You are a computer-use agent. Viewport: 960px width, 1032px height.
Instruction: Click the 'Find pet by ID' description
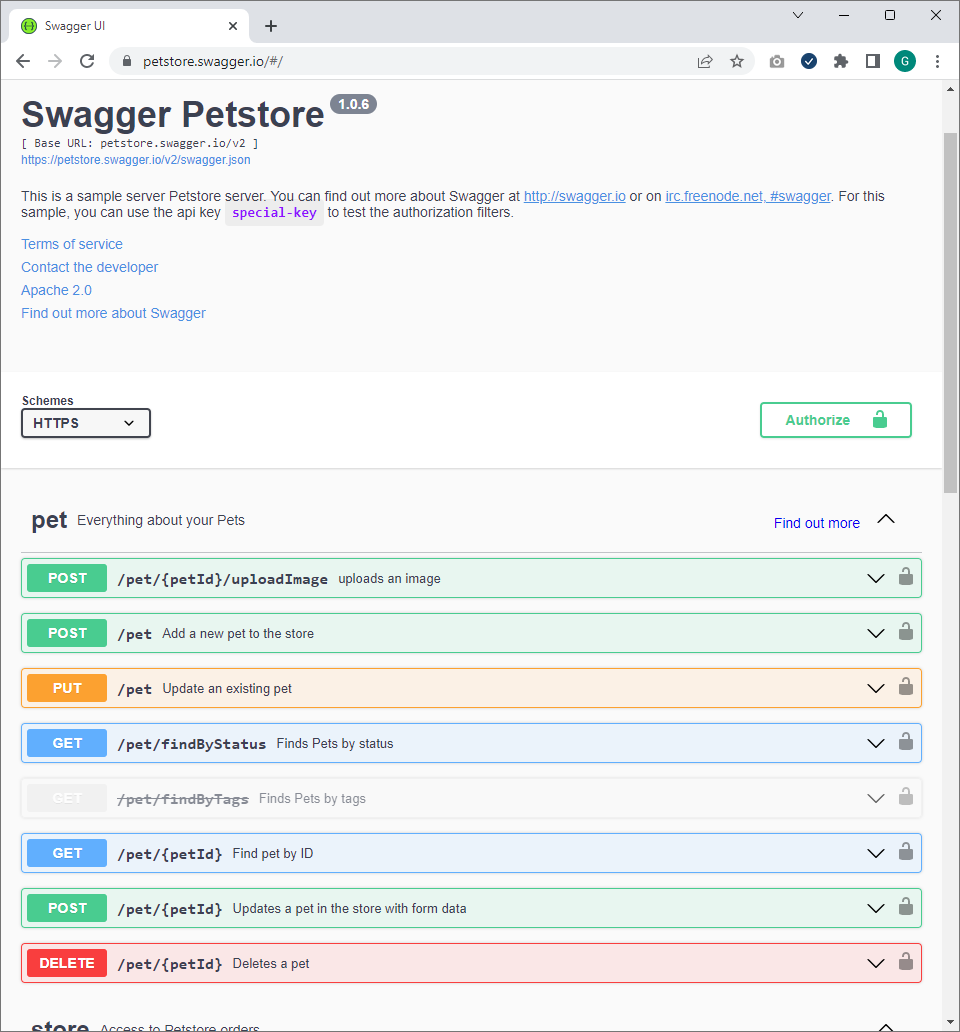coord(272,854)
